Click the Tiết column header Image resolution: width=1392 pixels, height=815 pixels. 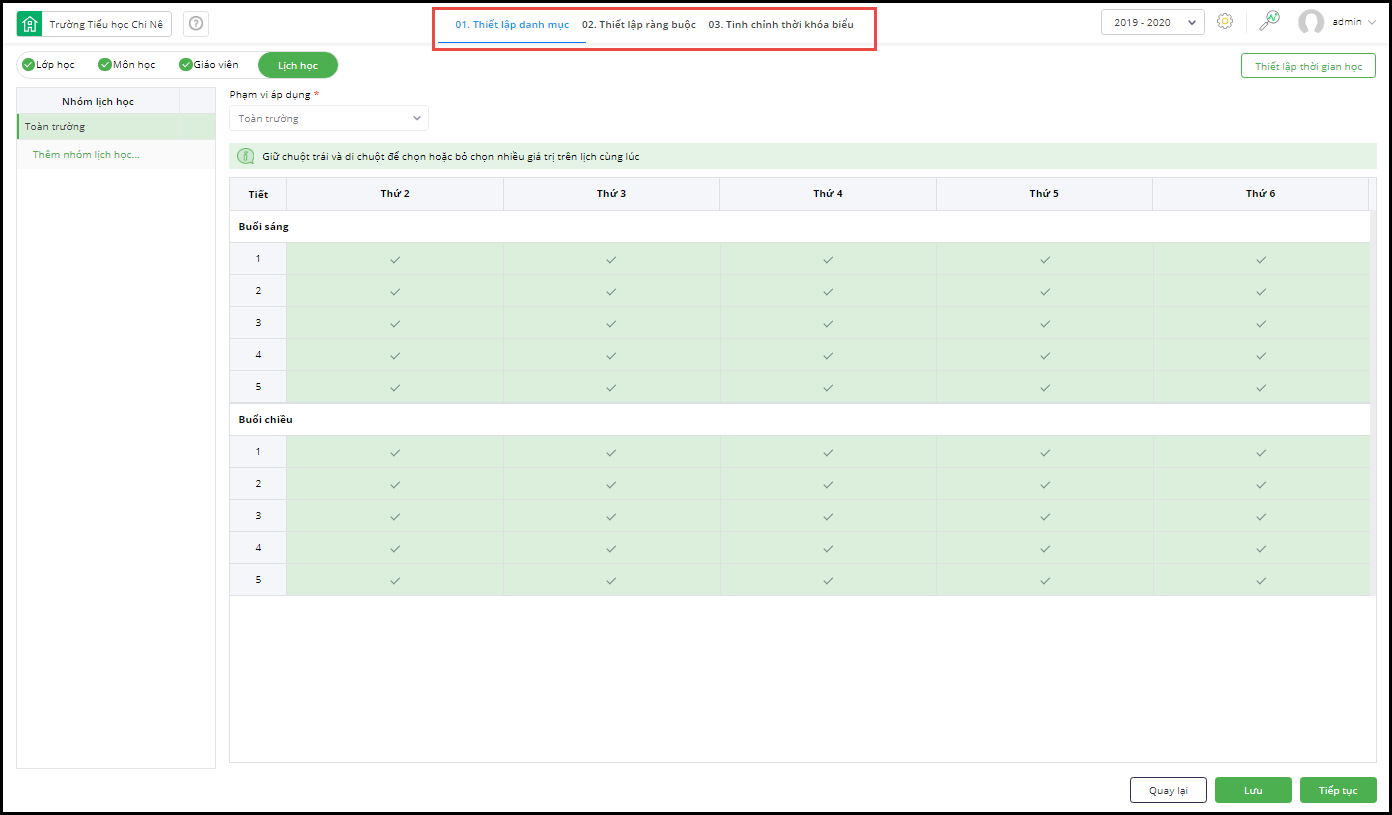tap(258, 194)
